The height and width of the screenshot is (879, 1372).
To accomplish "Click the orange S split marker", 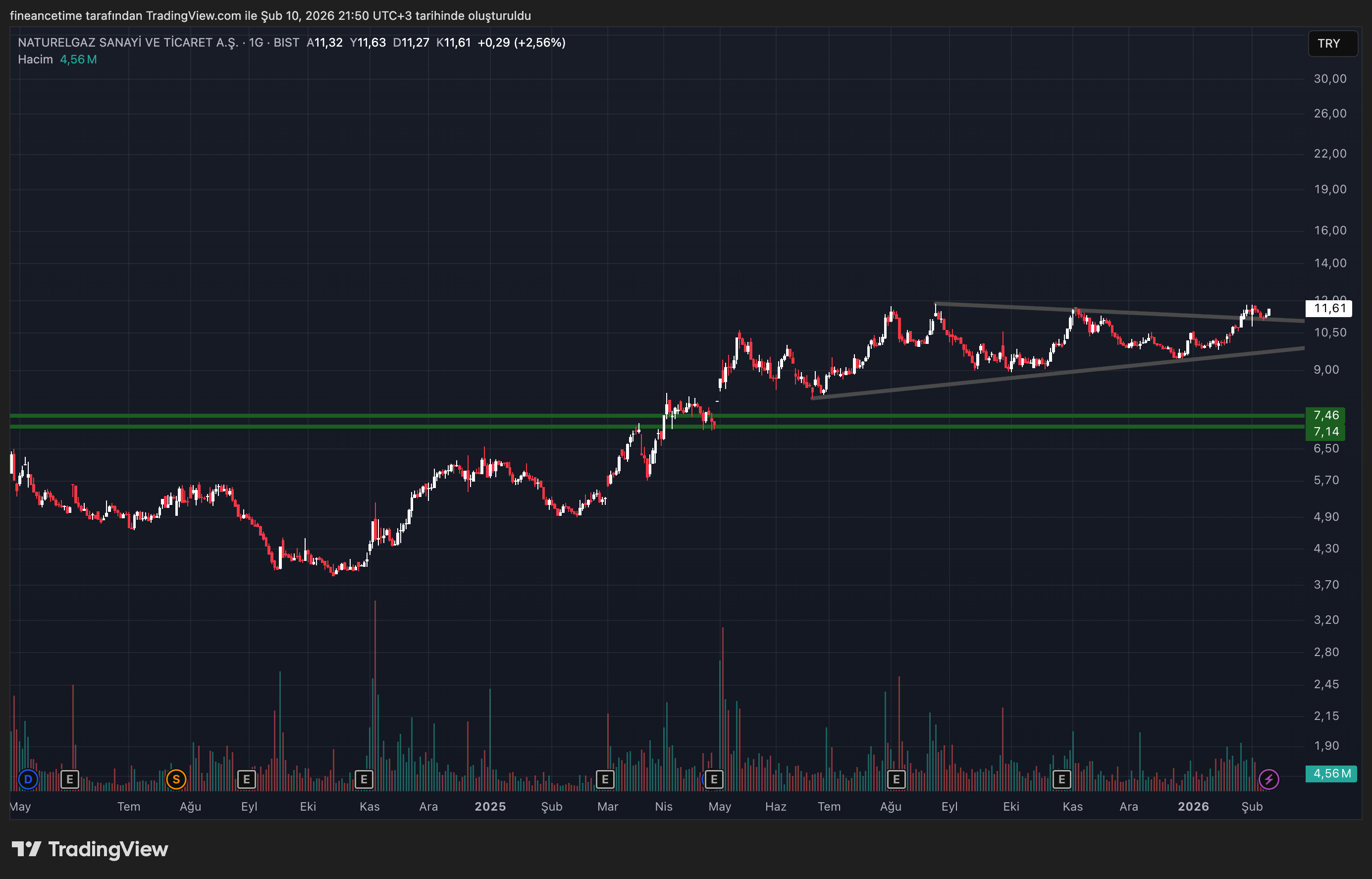I will point(176,779).
